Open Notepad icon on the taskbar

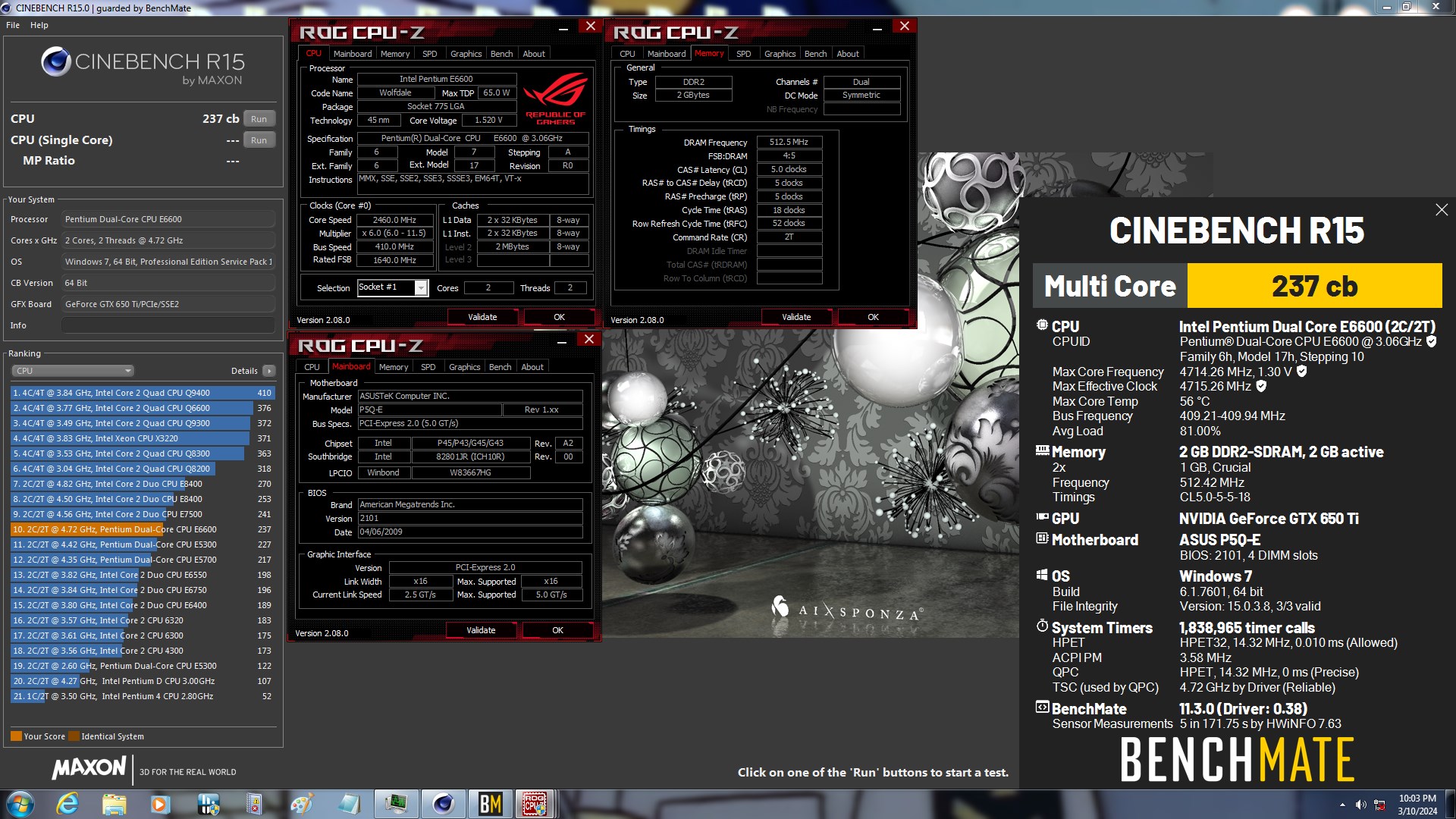point(348,804)
